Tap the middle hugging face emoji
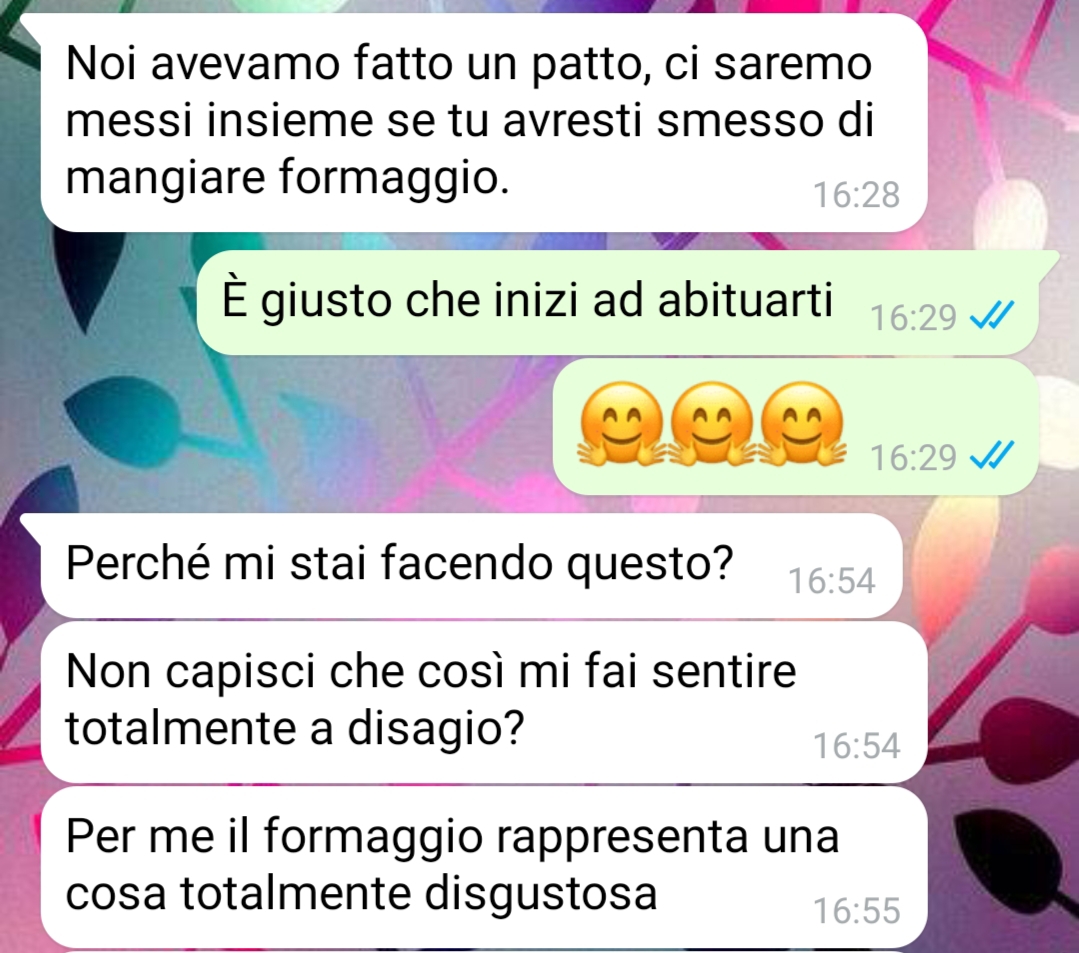 (712, 425)
